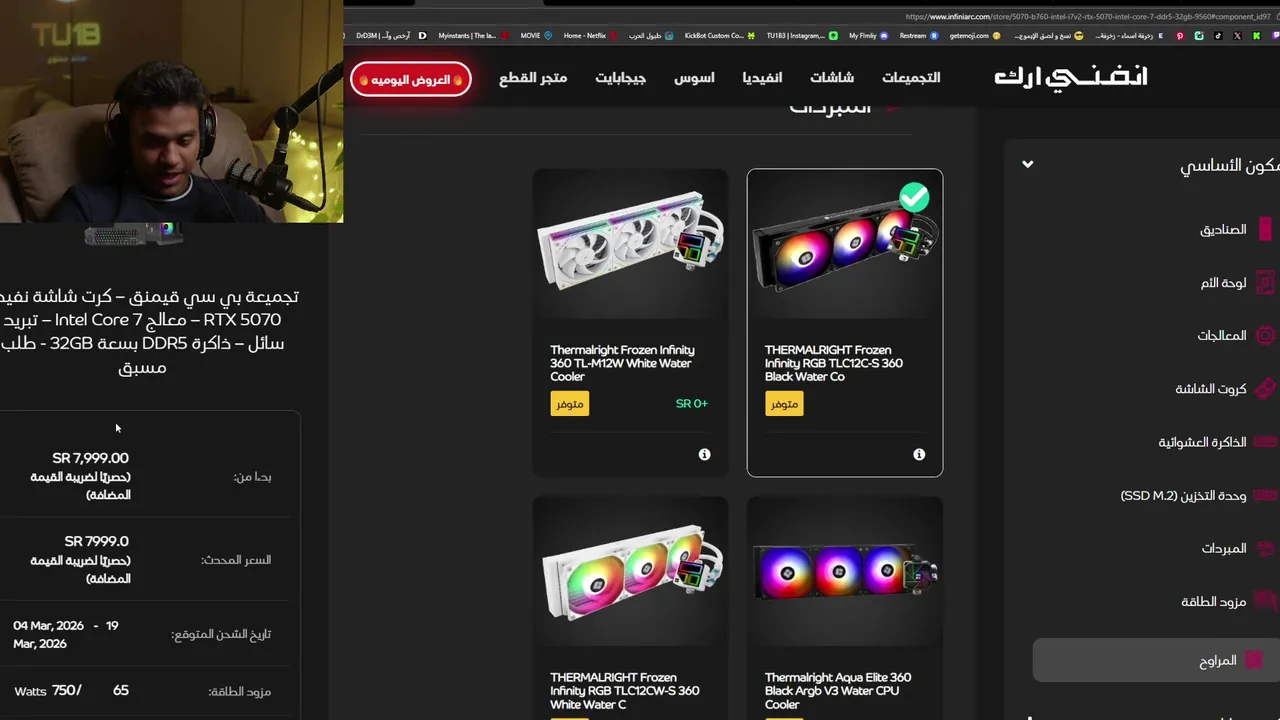Collapse the main component (المكون الأساسي) section
This screenshot has width=1280, height=720.
point(1027,164)
